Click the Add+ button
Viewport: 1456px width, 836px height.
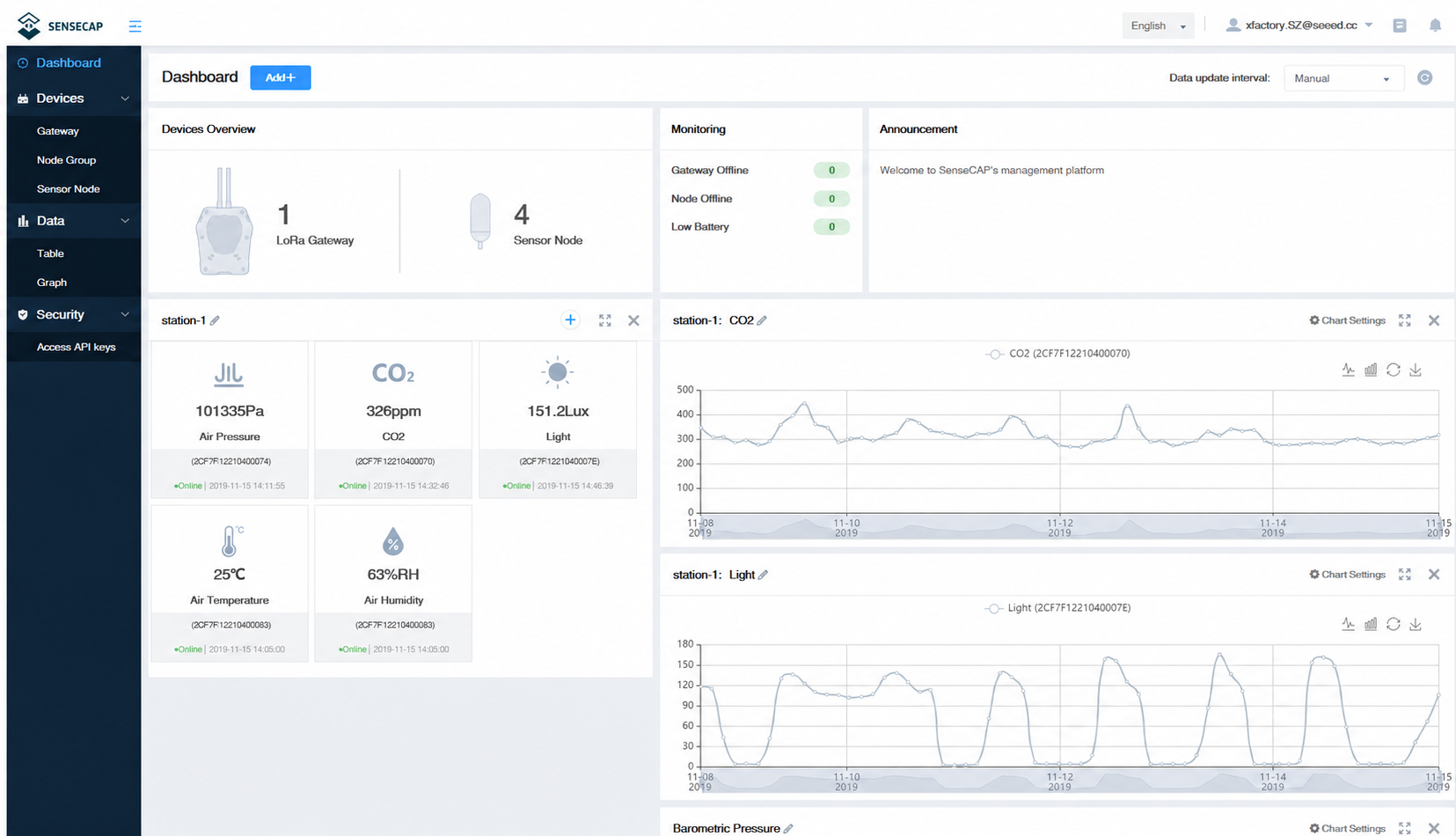tap(281, 77)
